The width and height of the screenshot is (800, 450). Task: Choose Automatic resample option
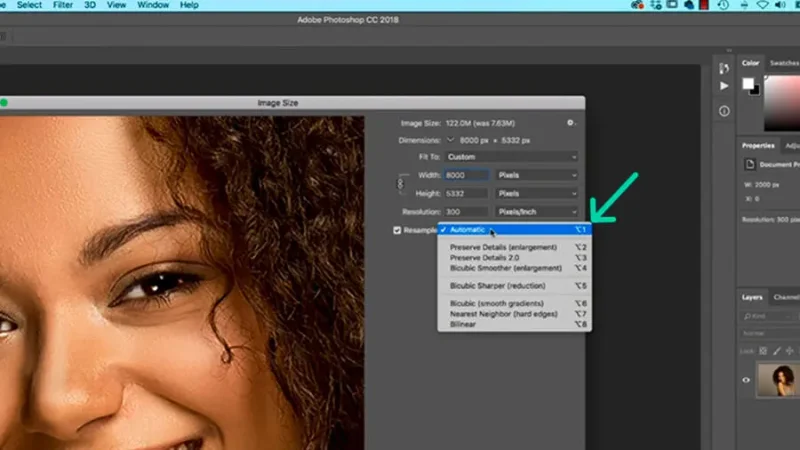click(514, 230)
